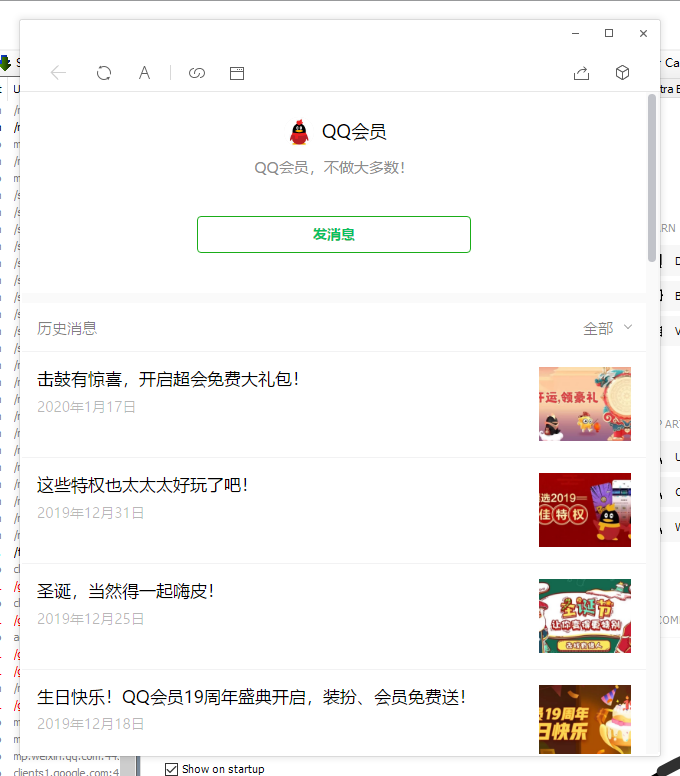The image size is (680, 776).
Task: Open the cube mini-program icon
Action: [623, 73]
